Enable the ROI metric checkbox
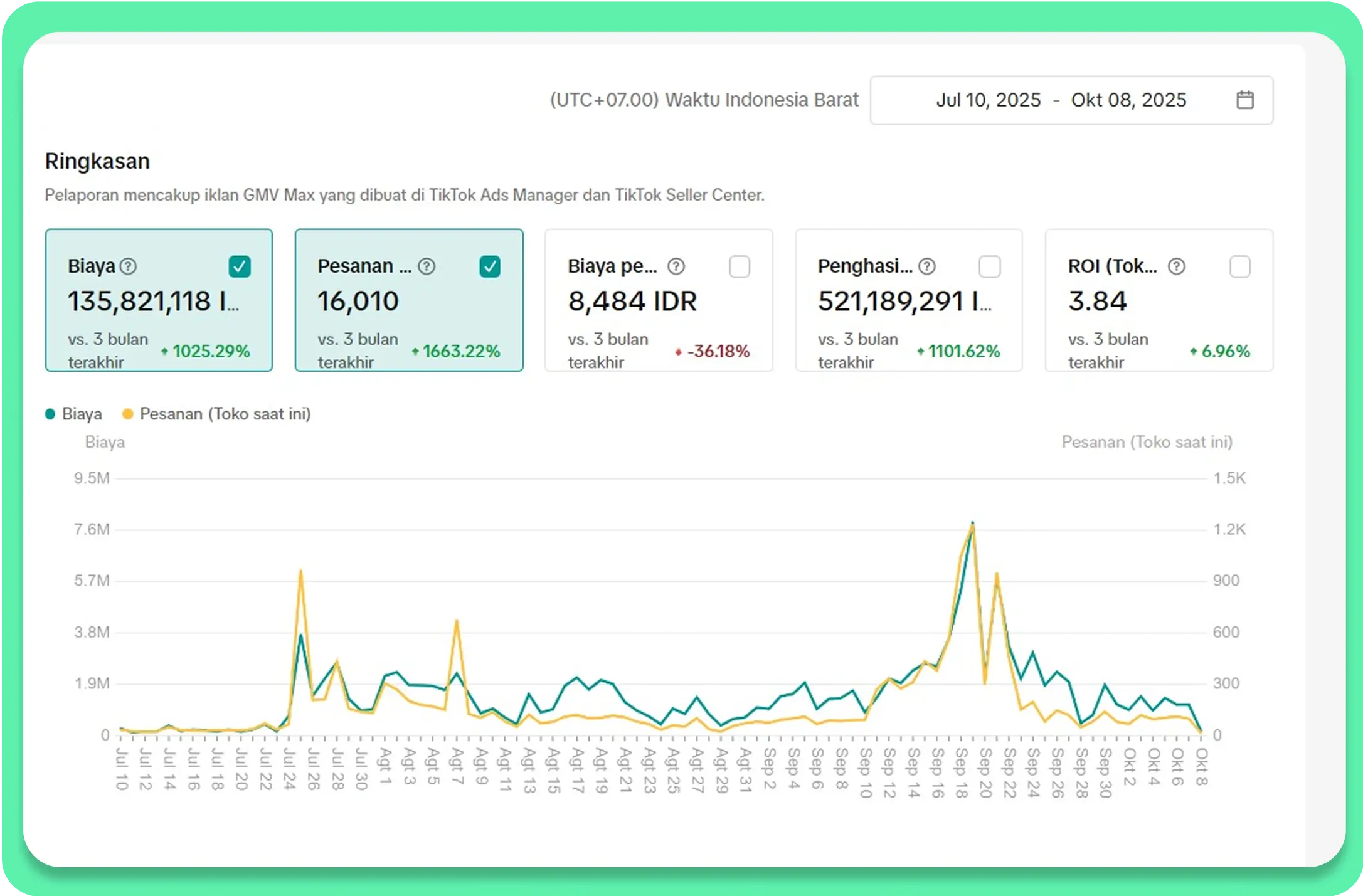1363x896 pixels. pyautogui.click(x=1239, y=266)
